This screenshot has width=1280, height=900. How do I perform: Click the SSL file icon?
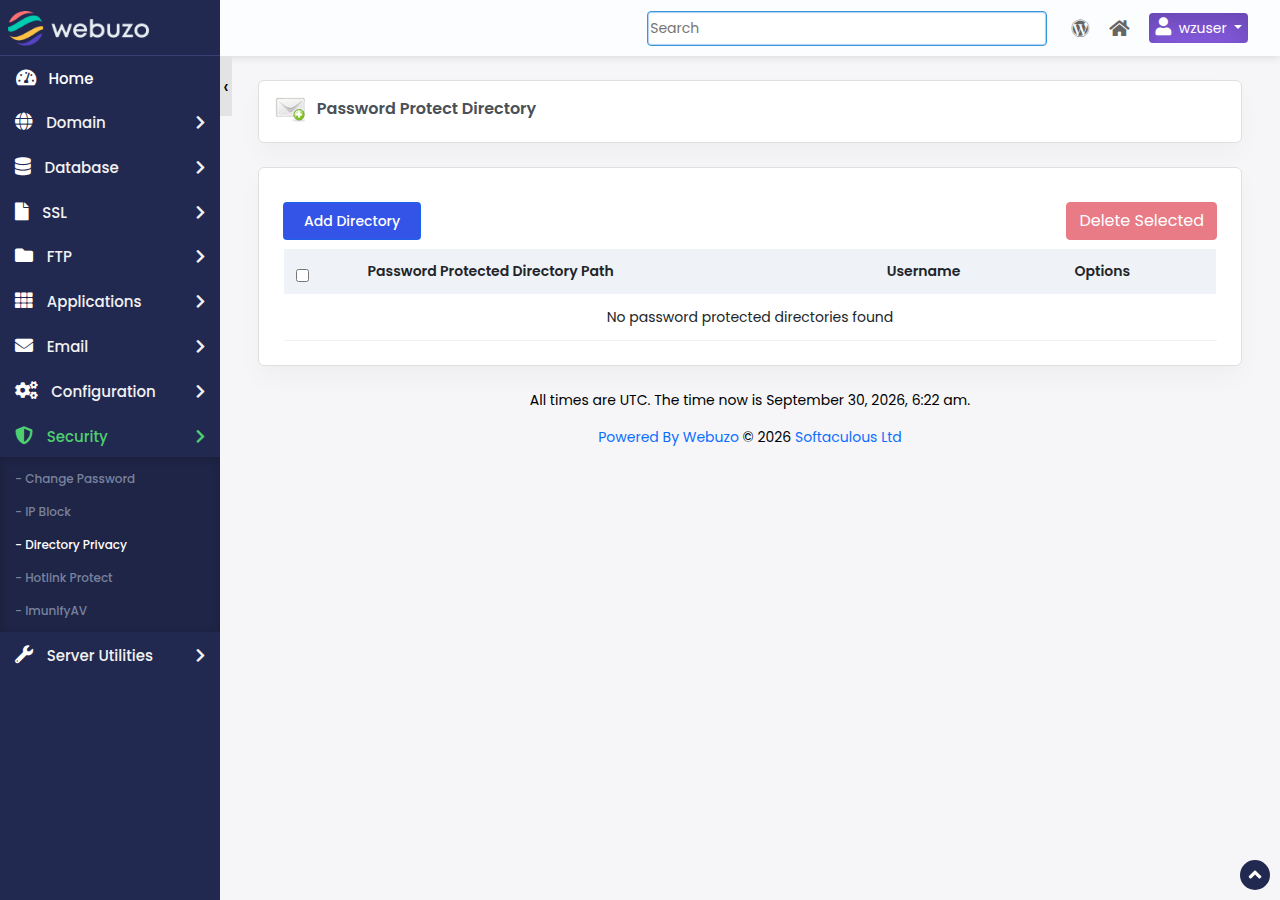pos(22,212)
